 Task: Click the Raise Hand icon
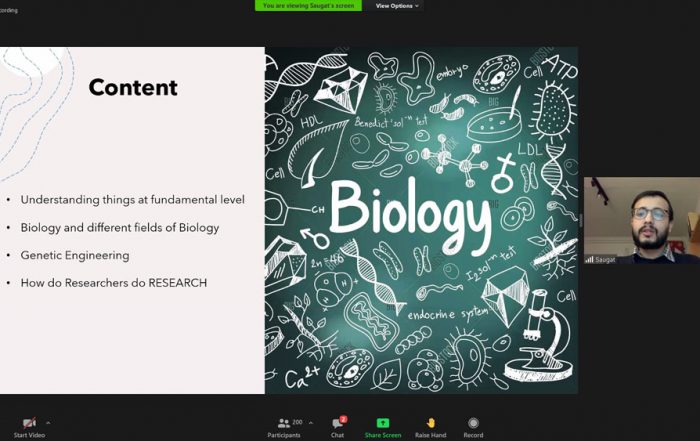(431, 423)
